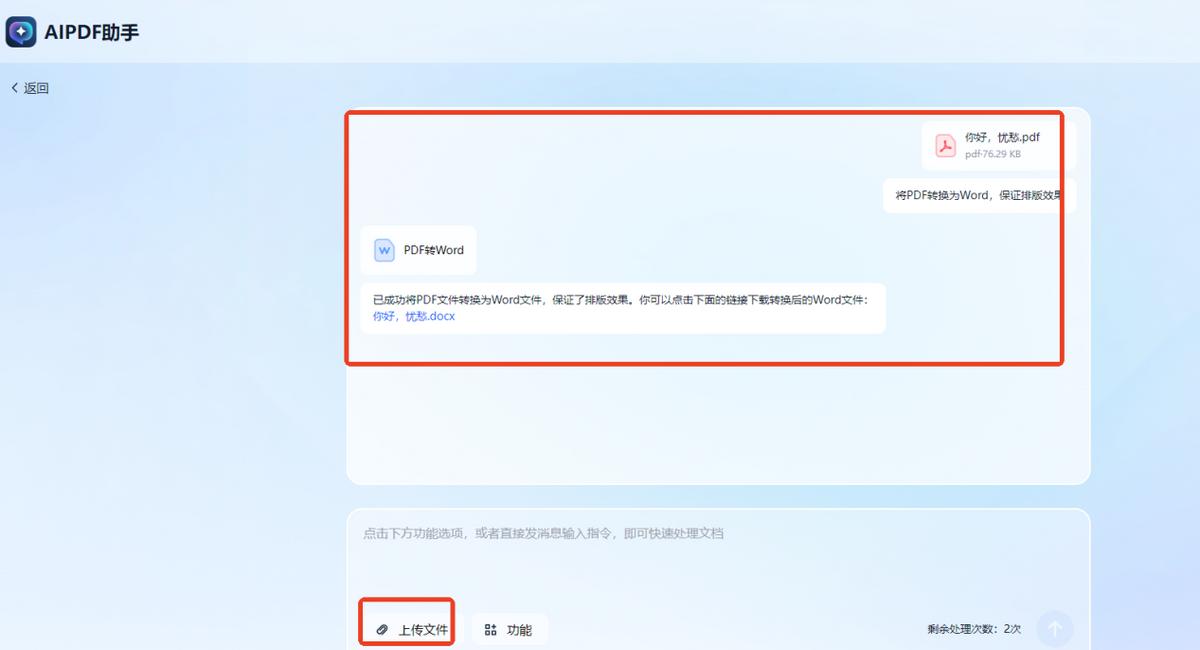Download the 你好，忧愁.docx file link

click(414, 316)
